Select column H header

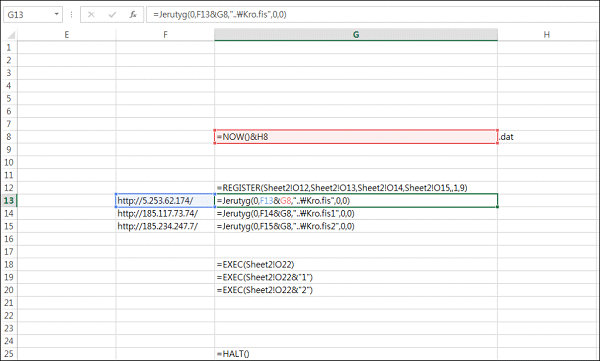coord(546,35)
